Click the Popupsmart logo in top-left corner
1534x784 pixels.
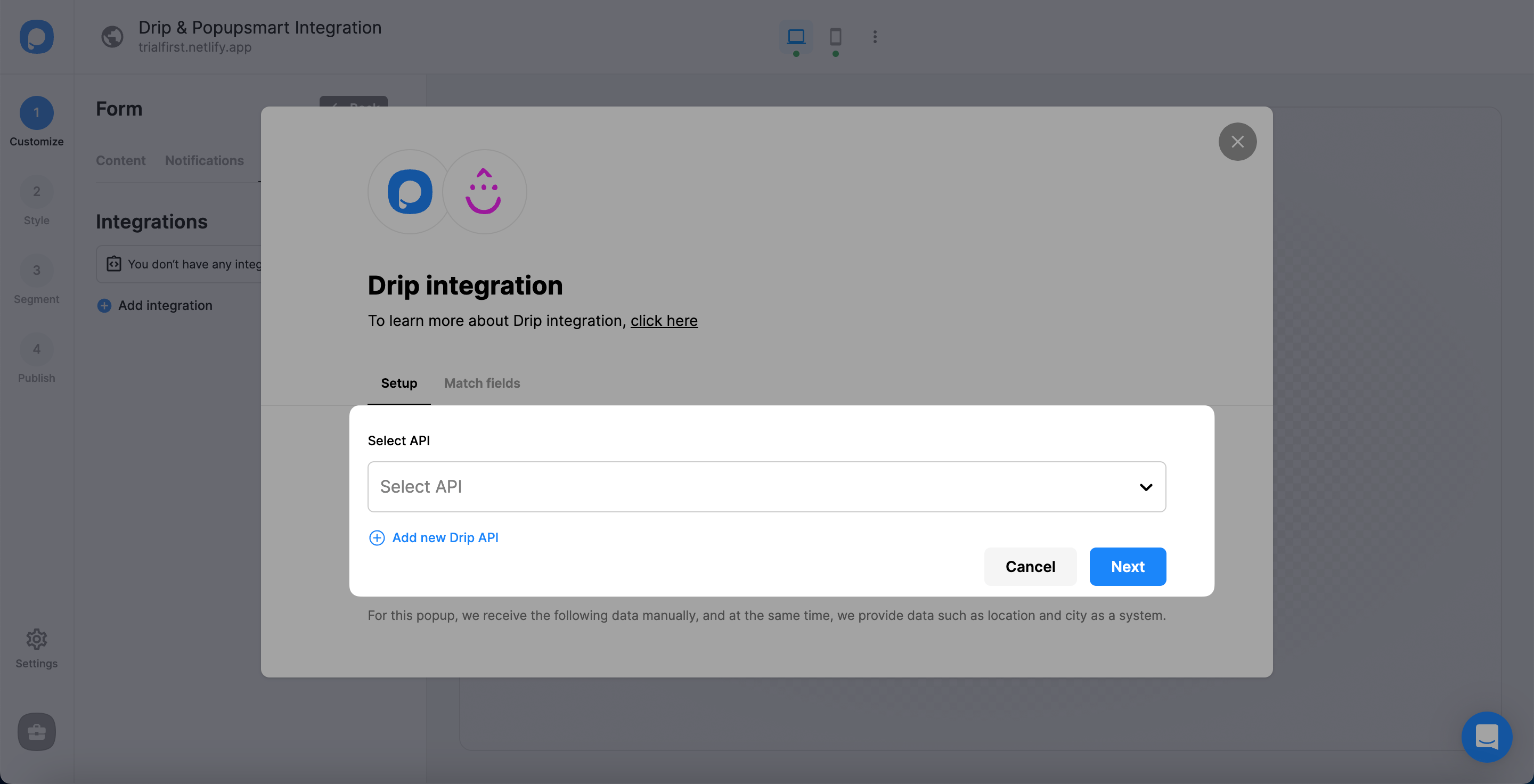36,37
